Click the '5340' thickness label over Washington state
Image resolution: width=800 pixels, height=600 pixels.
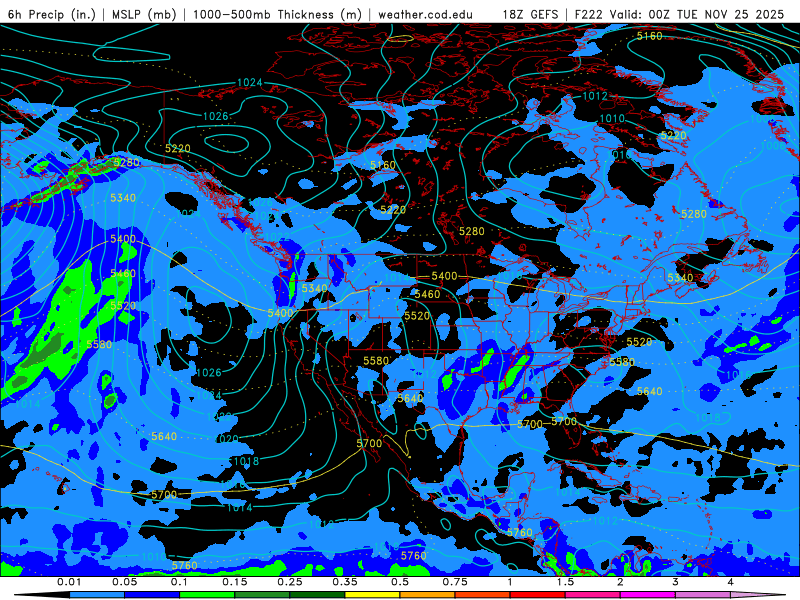coord(314,288)
